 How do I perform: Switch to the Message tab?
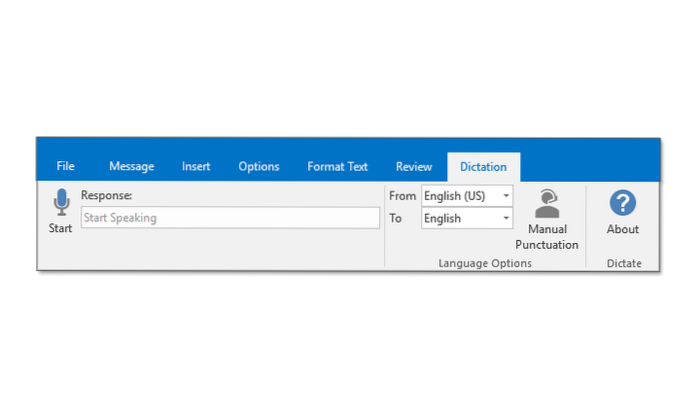pos(131,166)
